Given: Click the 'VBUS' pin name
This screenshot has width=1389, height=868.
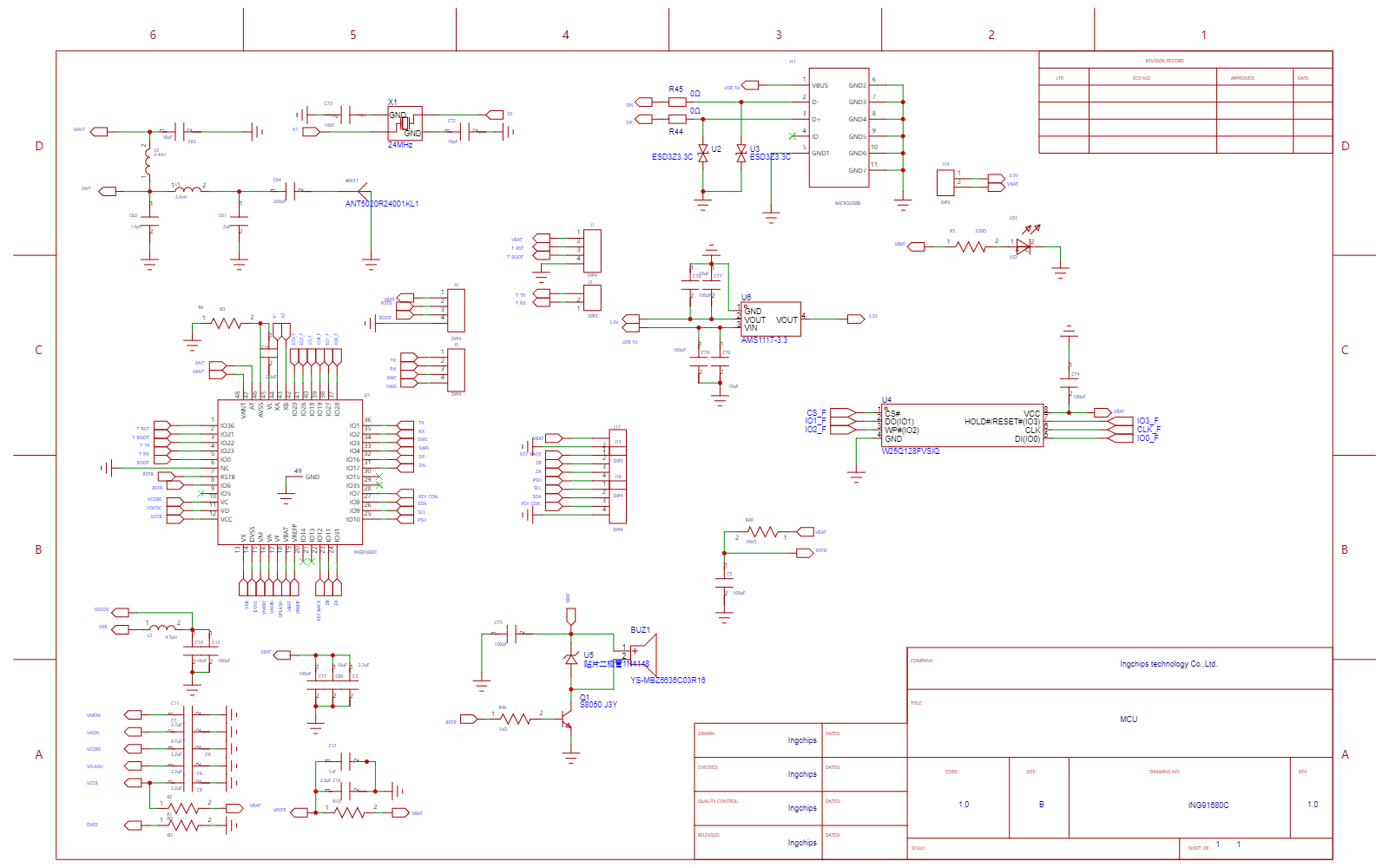Looking at the screenshot, I should click(820, 86).
